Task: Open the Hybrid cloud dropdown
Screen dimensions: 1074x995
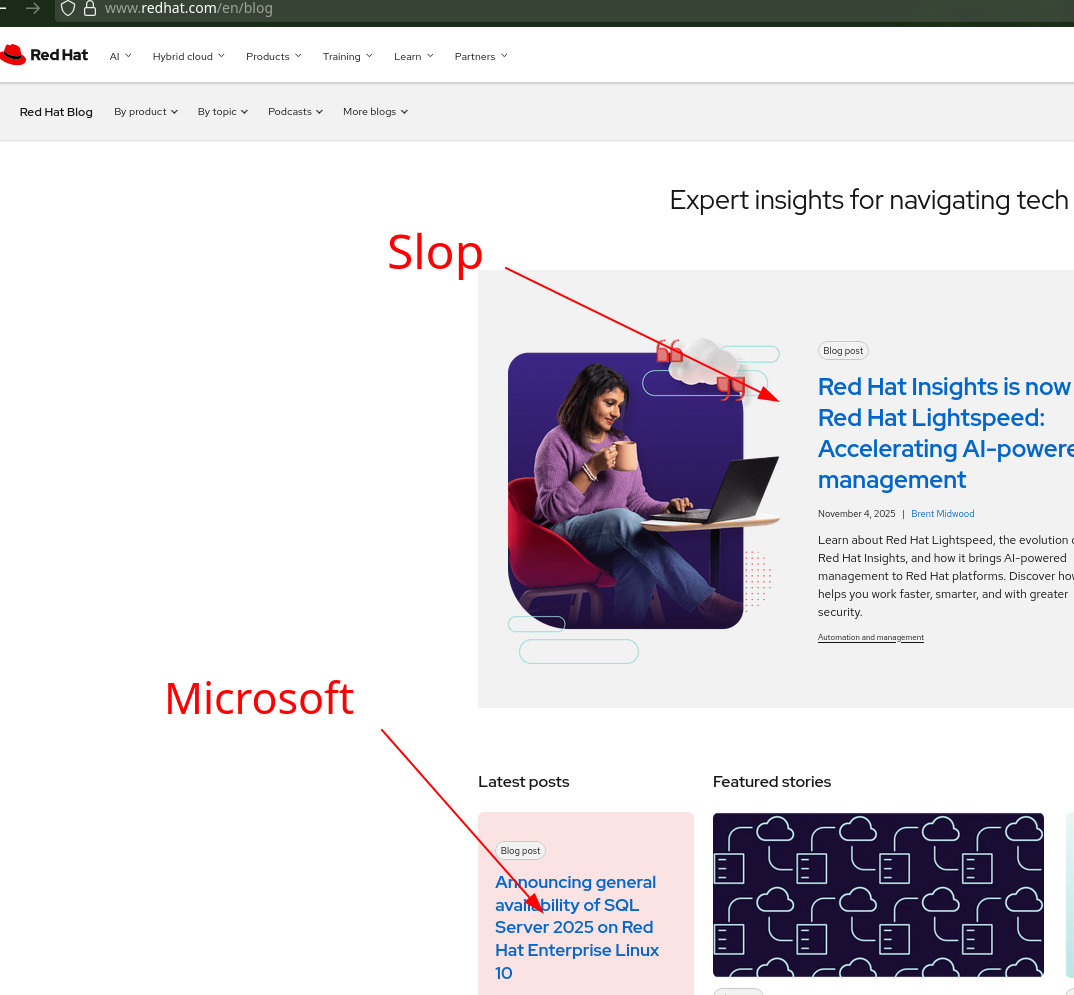Action: point(188,56)
